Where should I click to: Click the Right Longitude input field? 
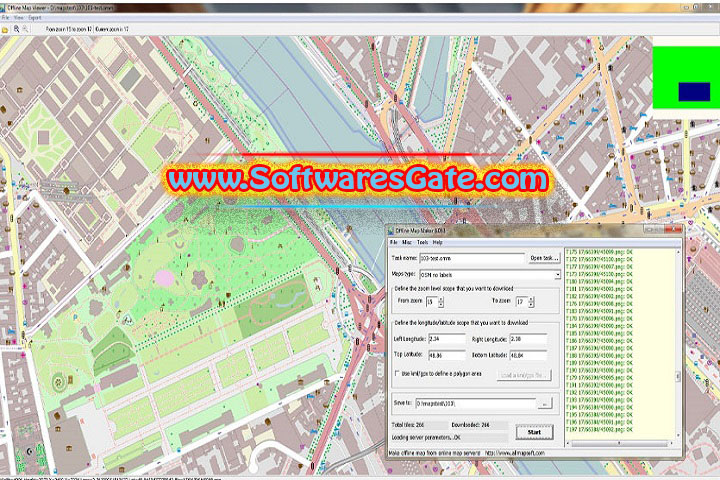528,339
